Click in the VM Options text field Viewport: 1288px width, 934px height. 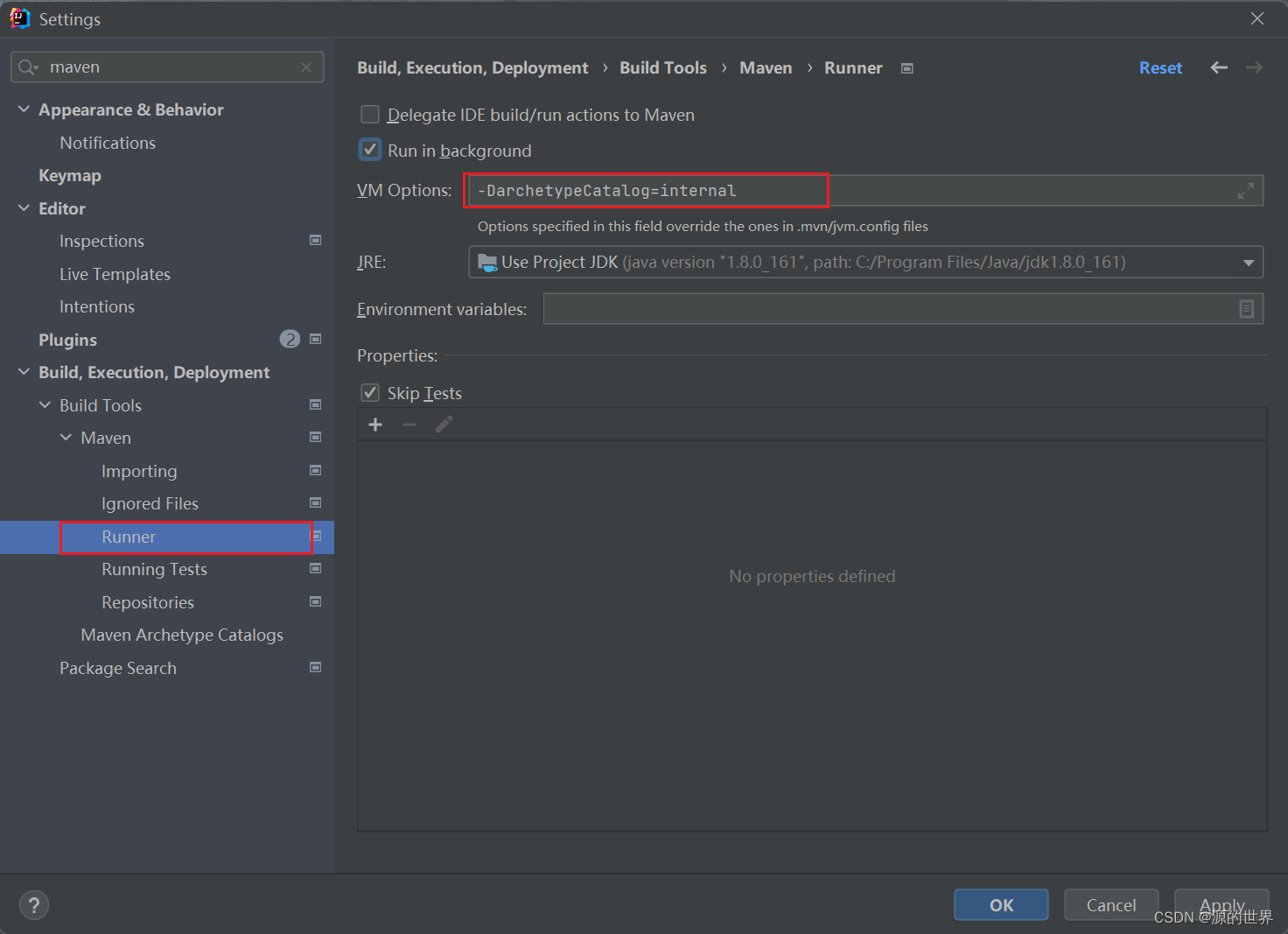click(x=865, y=191)
